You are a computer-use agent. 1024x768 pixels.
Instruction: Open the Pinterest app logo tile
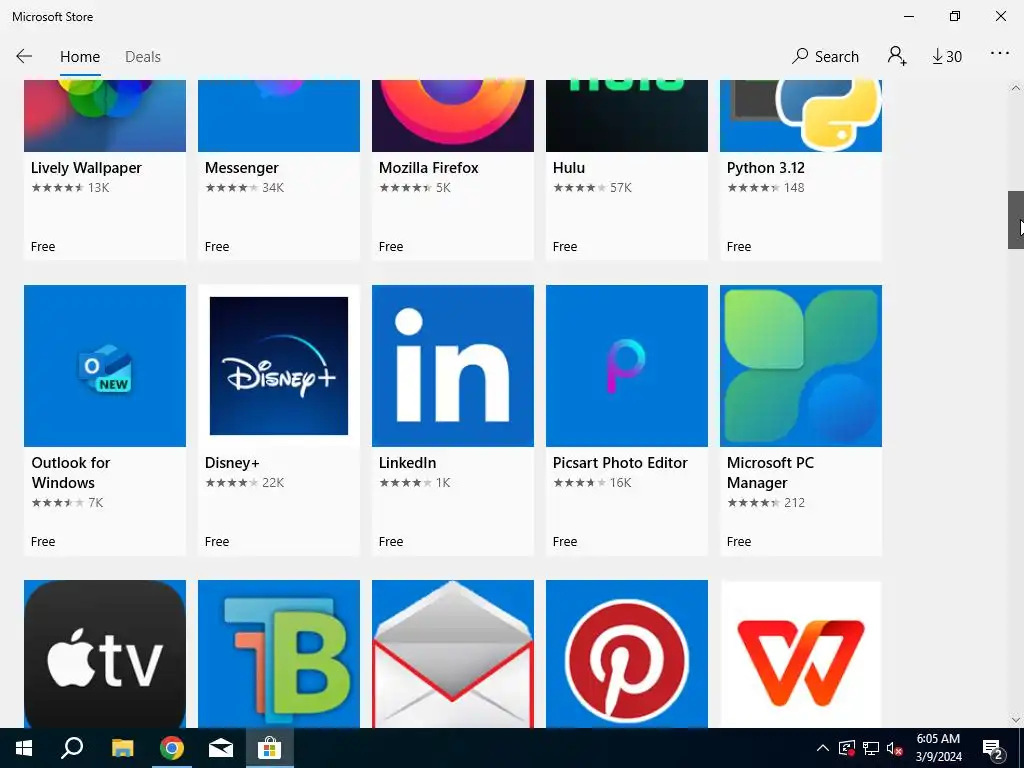(627, 654)
